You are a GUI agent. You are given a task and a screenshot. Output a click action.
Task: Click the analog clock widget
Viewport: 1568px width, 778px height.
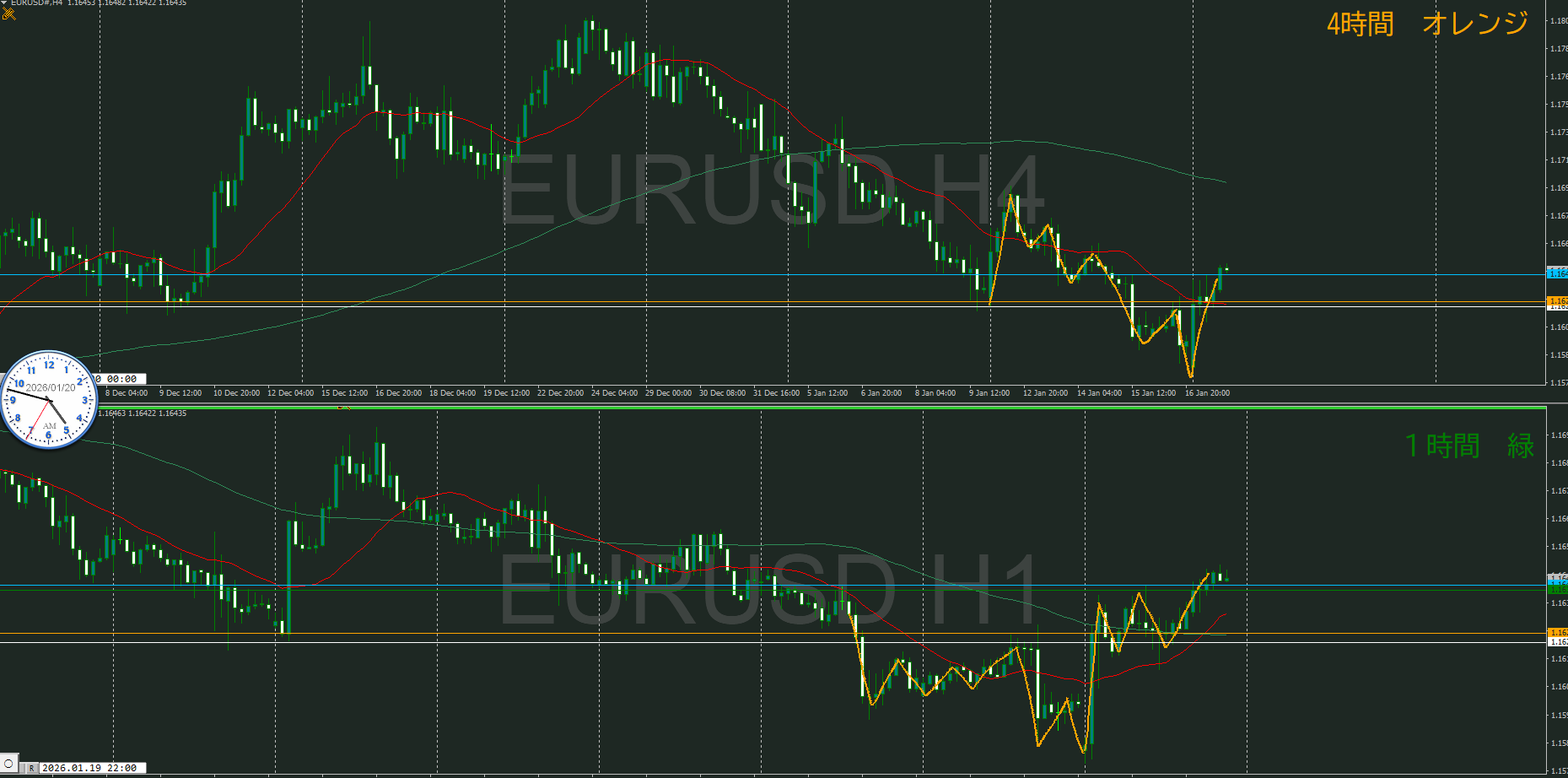49,400
